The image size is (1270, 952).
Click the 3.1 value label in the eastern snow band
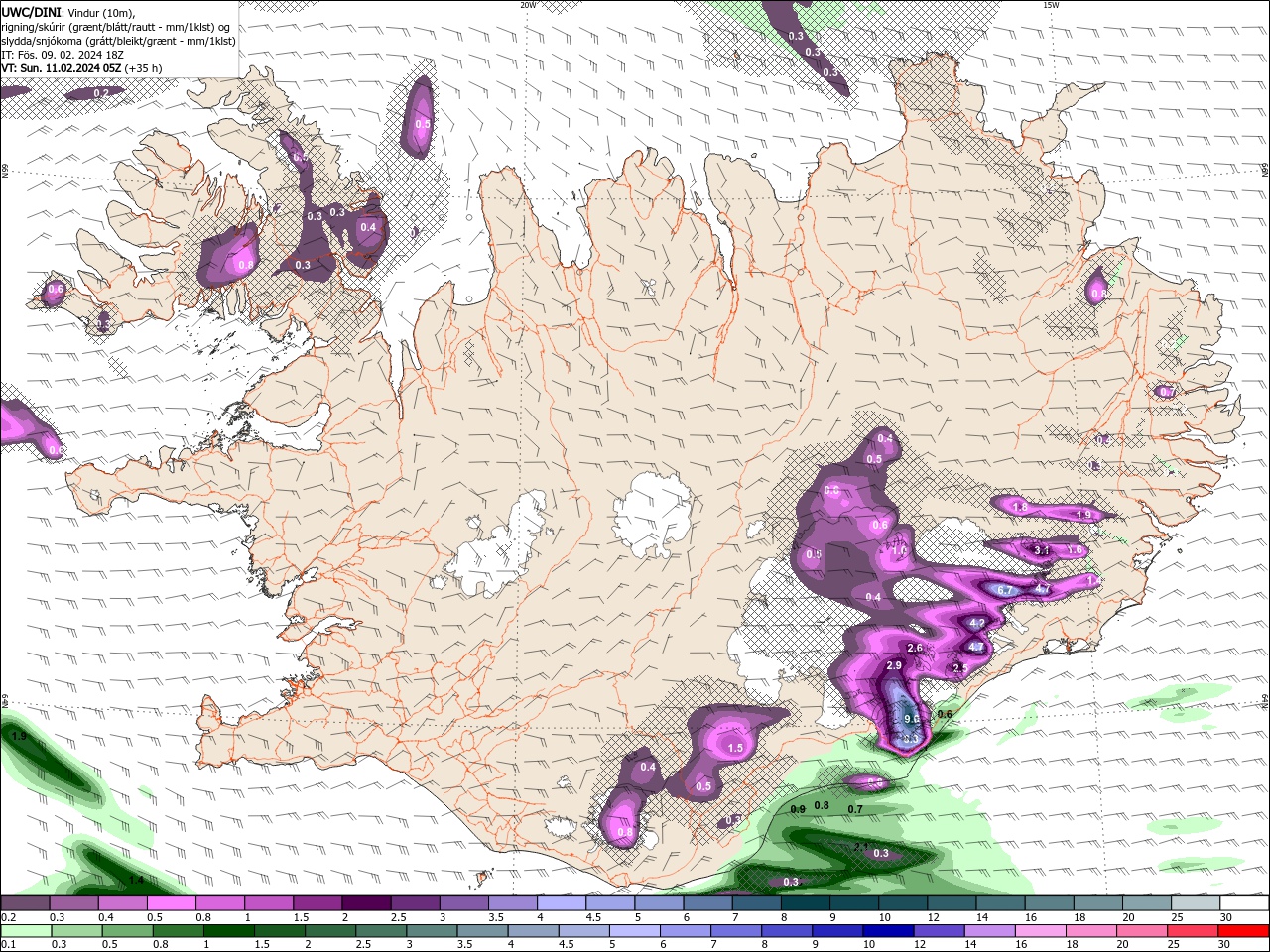(x=1042, y=550)
